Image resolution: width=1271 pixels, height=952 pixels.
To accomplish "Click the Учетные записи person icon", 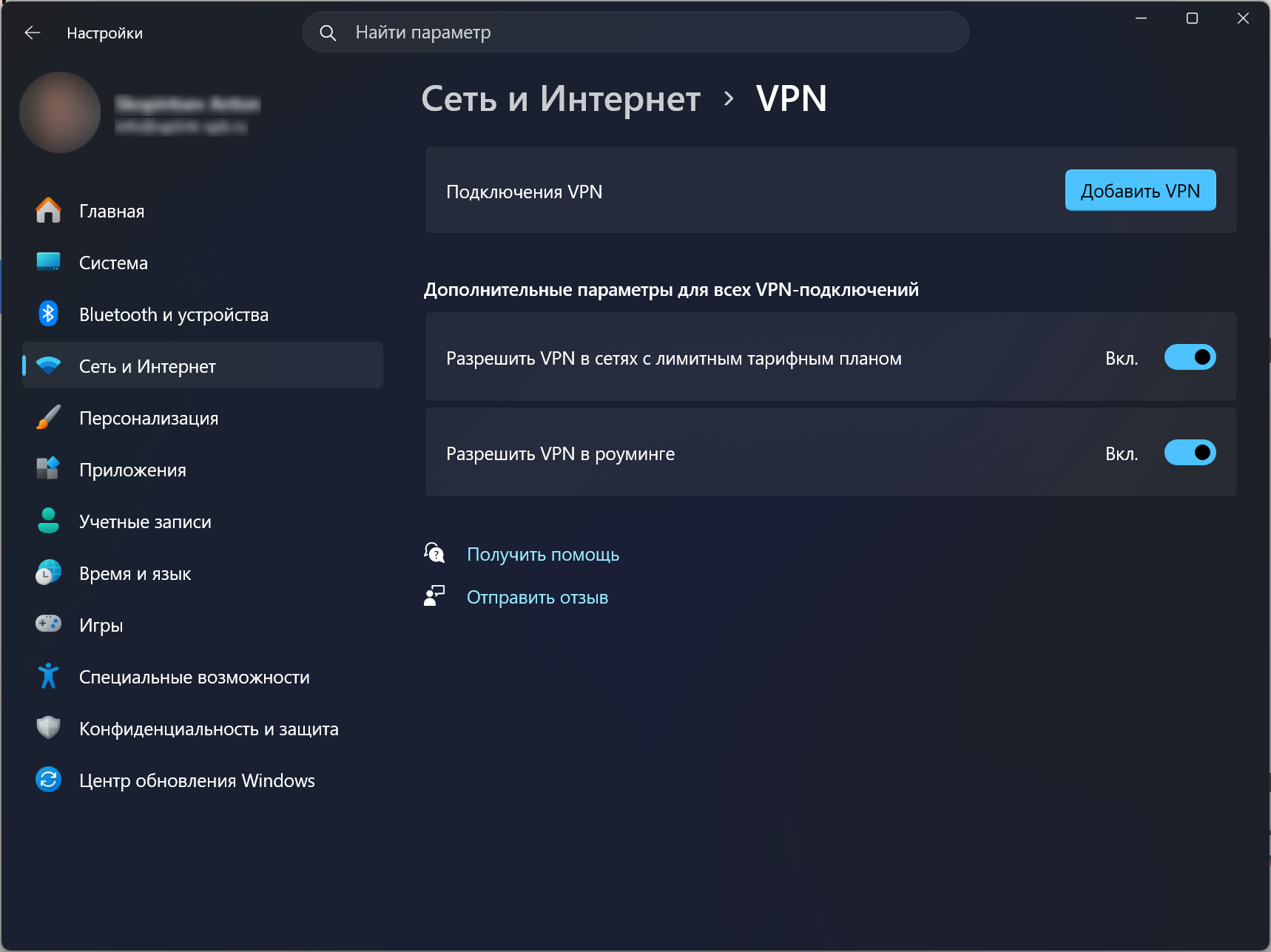I will pos(49,521).
